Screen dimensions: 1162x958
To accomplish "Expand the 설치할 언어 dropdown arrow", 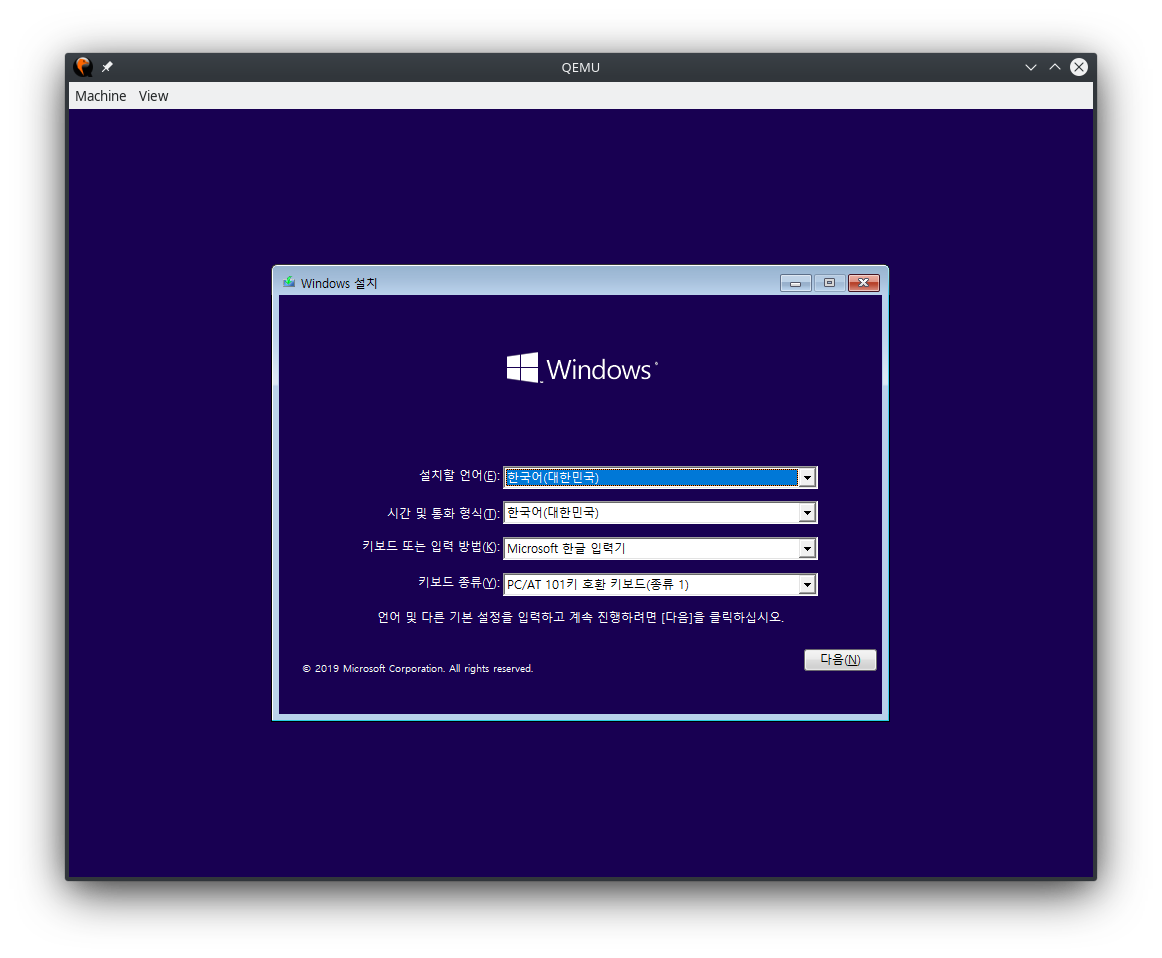I will click(807, 478).
